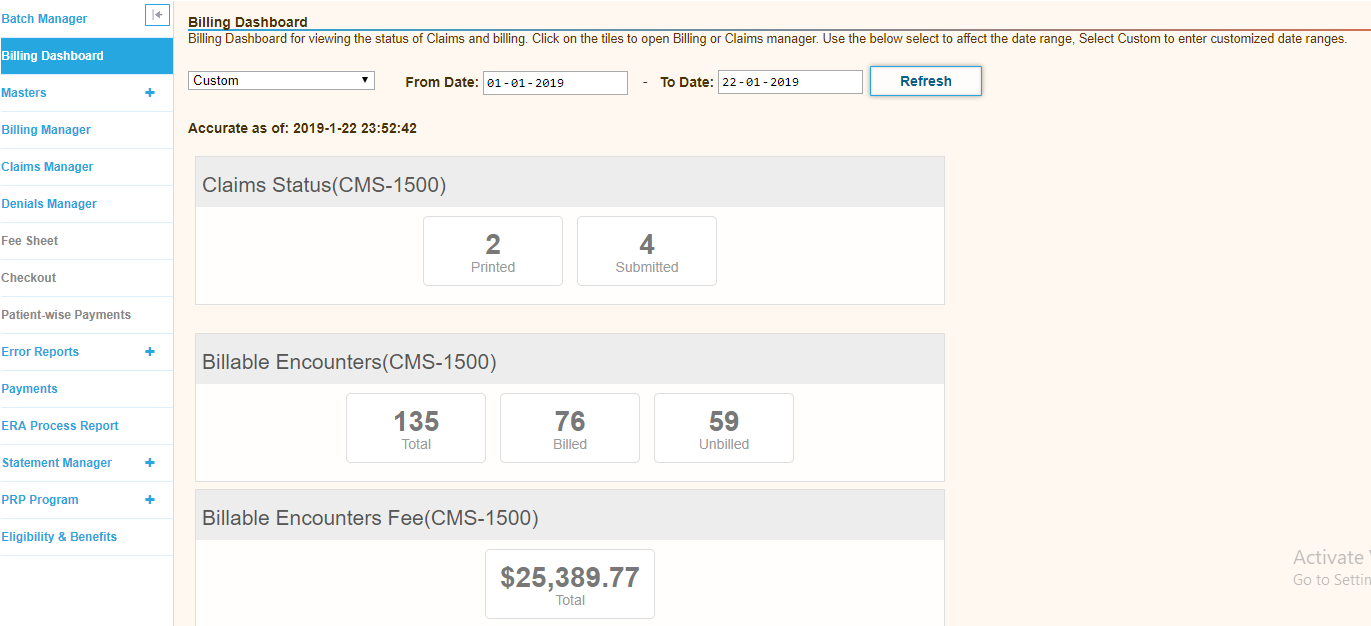Click the $25,389.77 Total fee tile
Screen dimensions: 1371x626
pyautogui.click(x=570, y=584)
